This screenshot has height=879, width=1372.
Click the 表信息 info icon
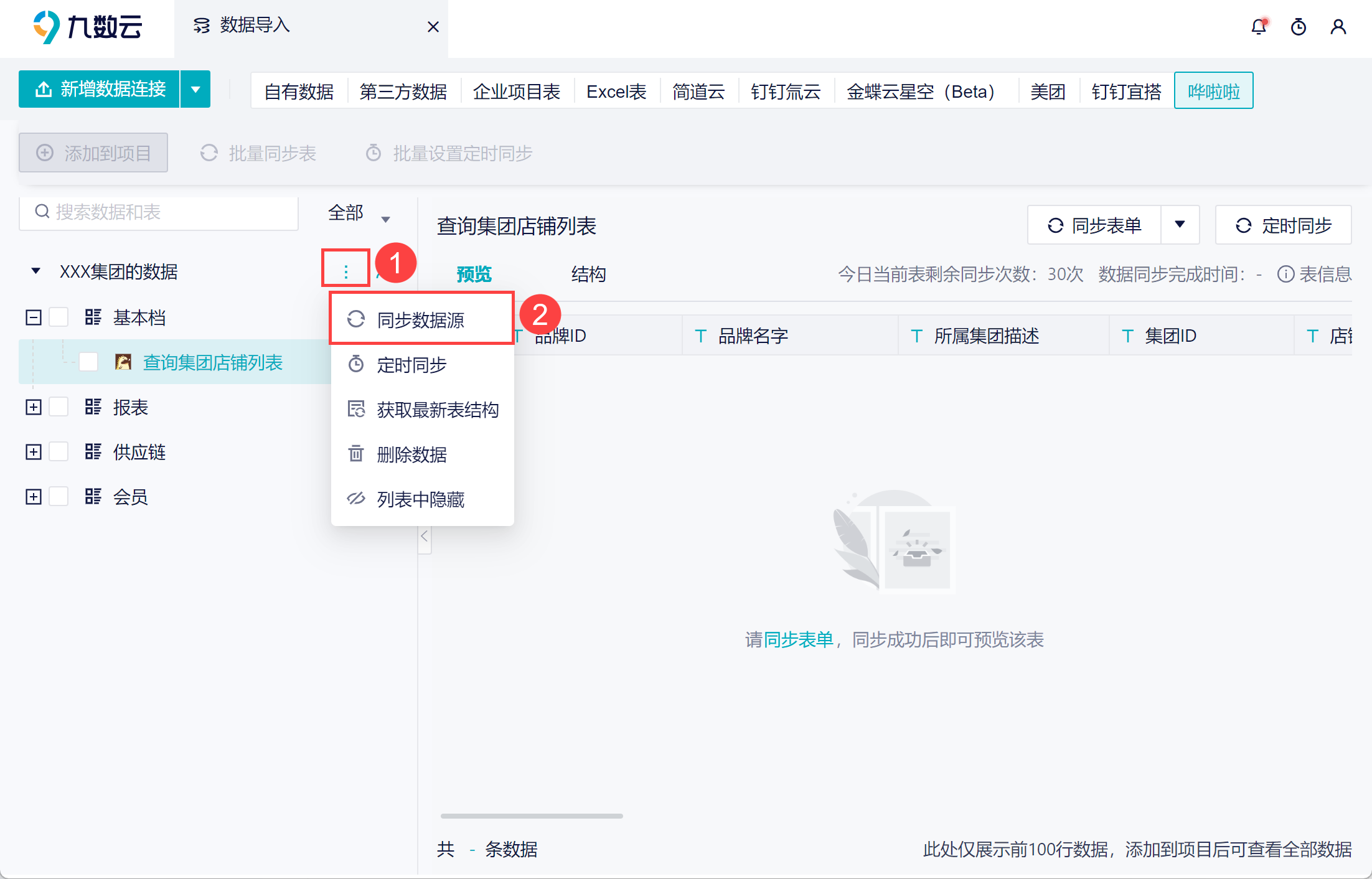1285,274
